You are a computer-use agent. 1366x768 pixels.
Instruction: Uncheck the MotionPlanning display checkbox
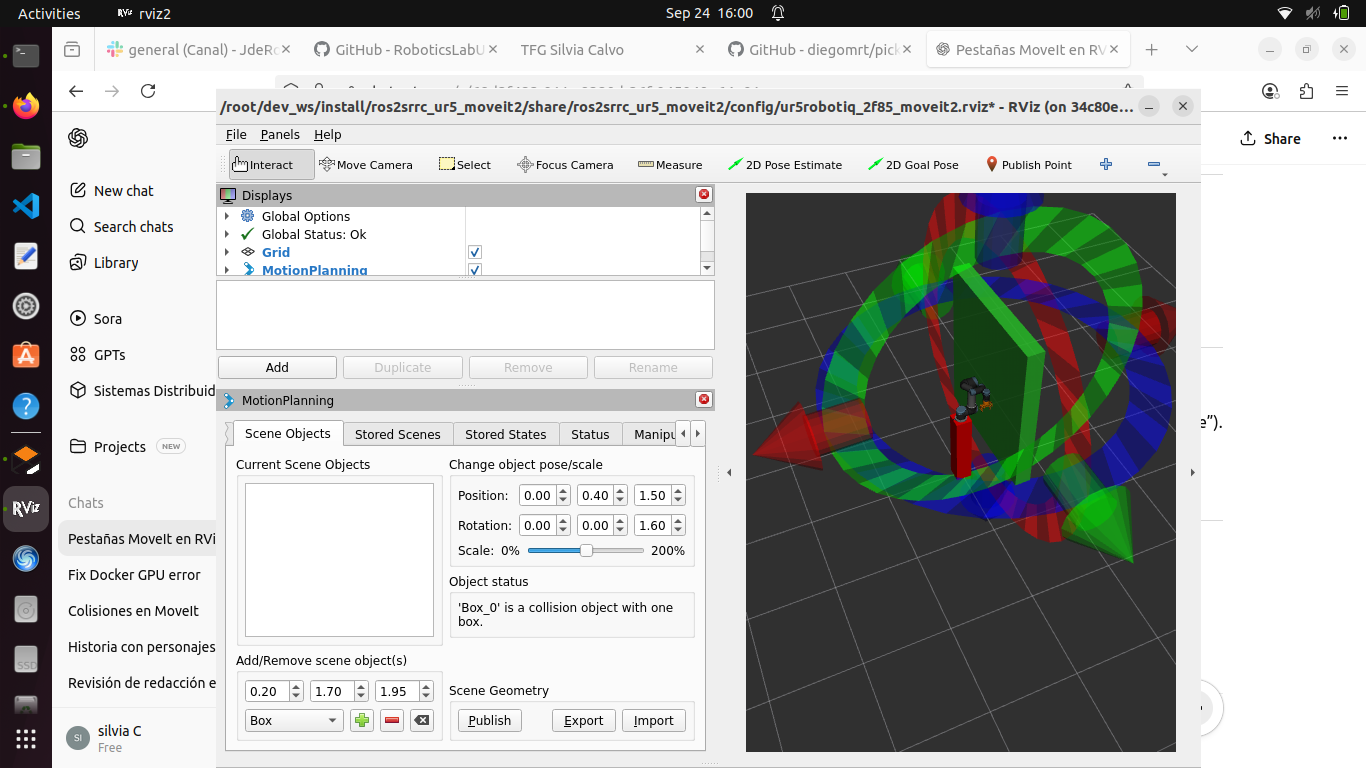[475, 270]
